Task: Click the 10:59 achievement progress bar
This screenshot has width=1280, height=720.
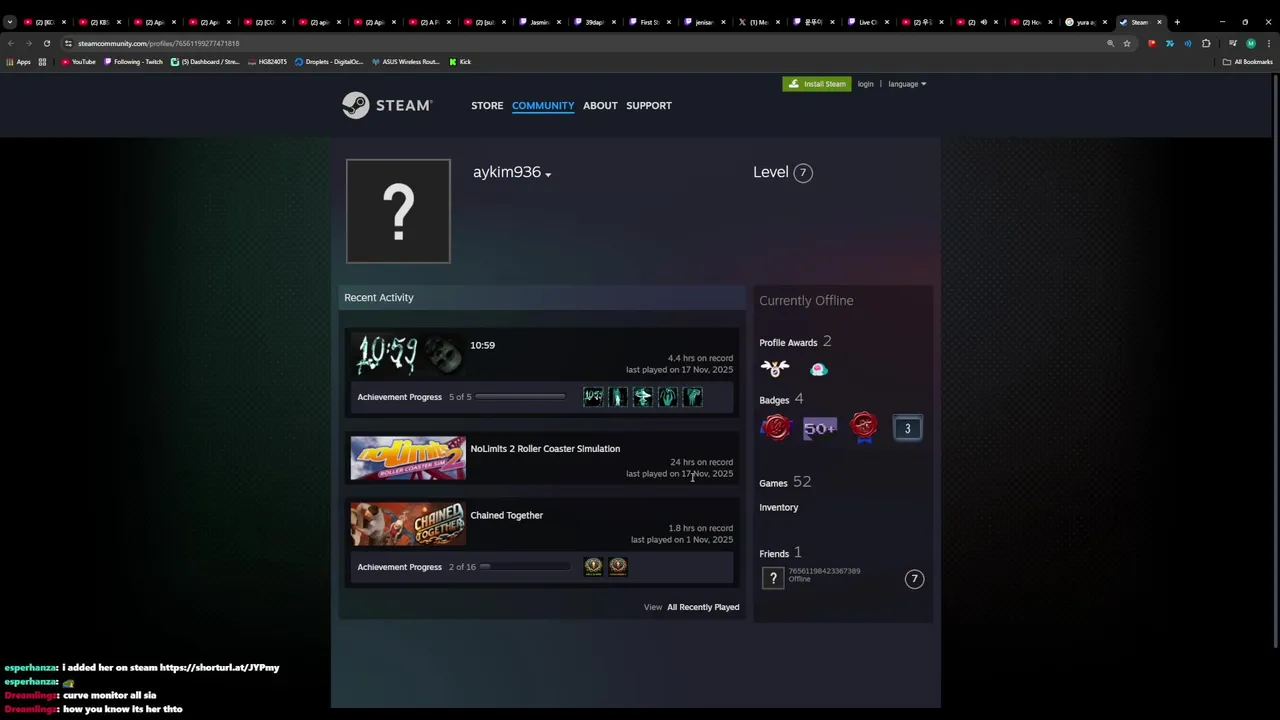Action: tap(520, 397)
